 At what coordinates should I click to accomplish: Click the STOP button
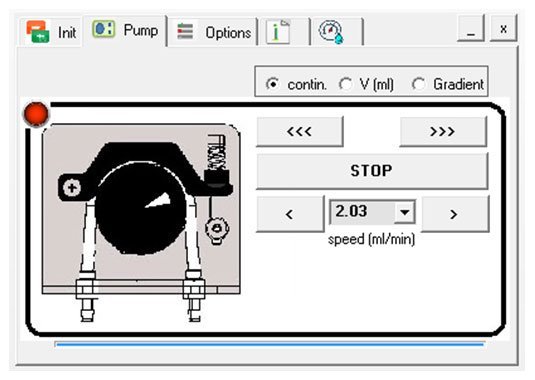coord(372,171)
